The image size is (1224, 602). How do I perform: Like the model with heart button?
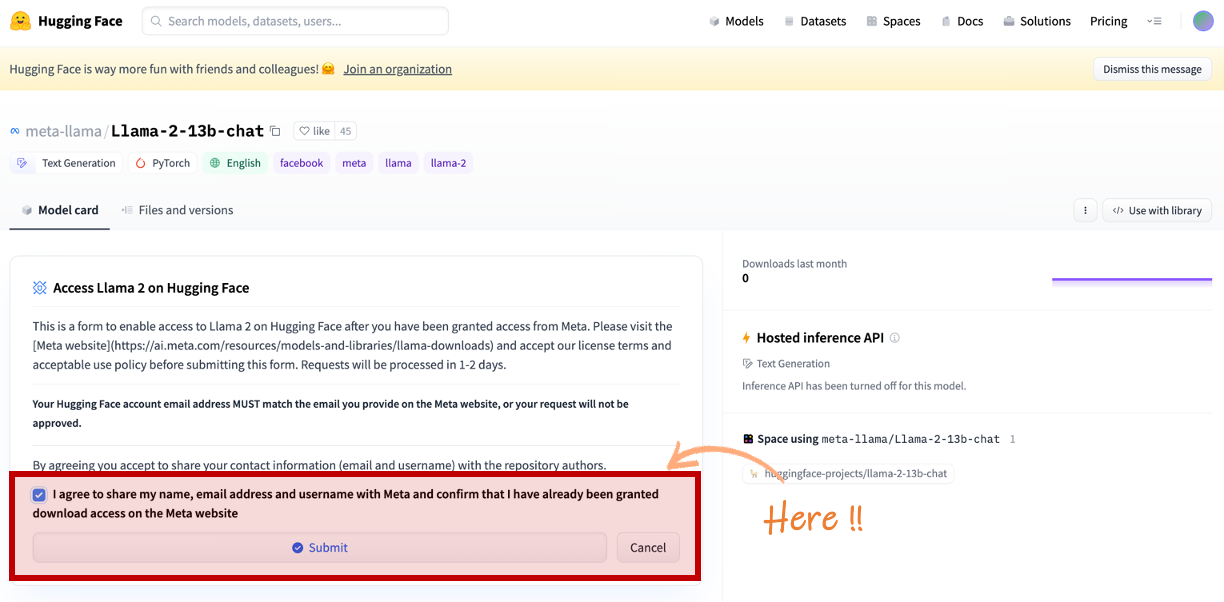point(314,131)
